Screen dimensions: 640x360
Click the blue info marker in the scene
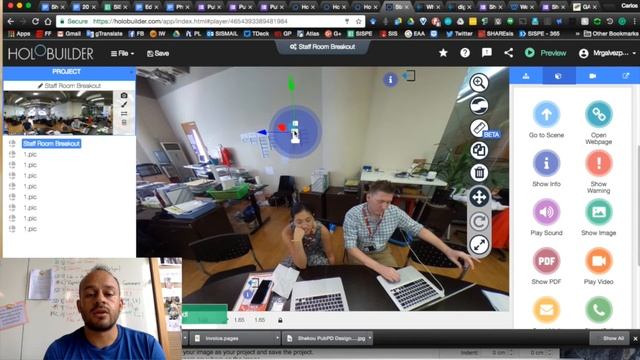390,80
